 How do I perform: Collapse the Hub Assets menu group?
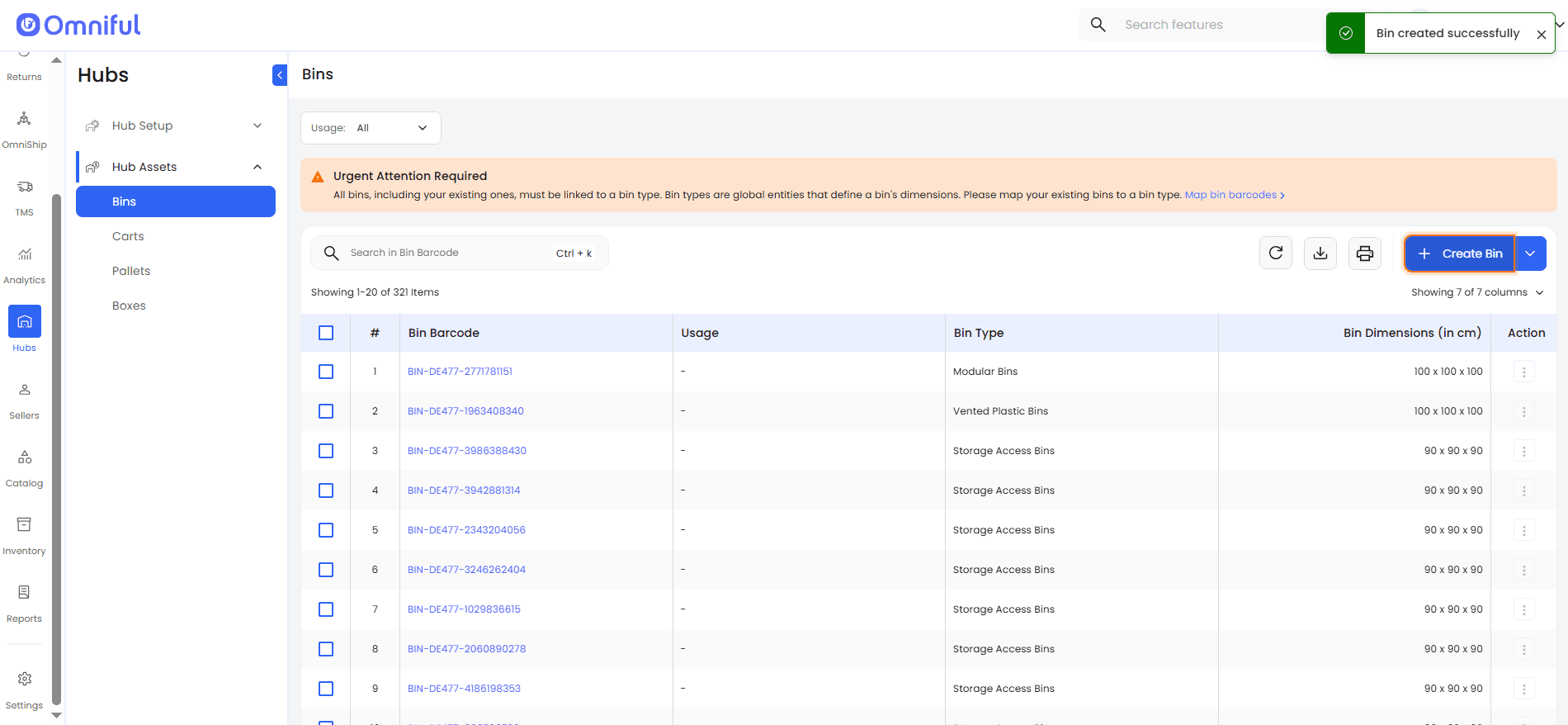pyautogui.click(x=175, y=167)
